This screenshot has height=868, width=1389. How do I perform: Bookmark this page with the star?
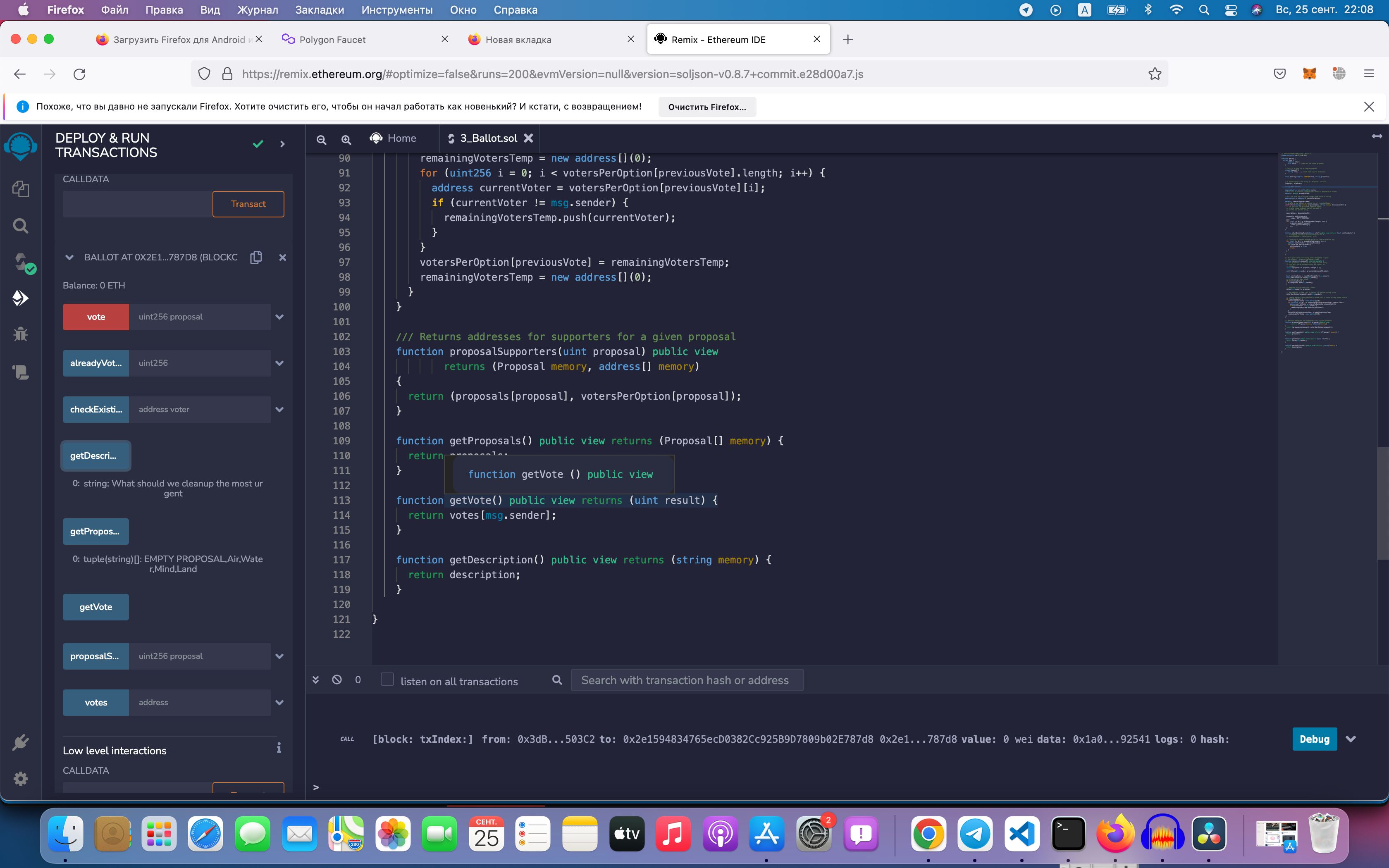[x=1155, y=74]
